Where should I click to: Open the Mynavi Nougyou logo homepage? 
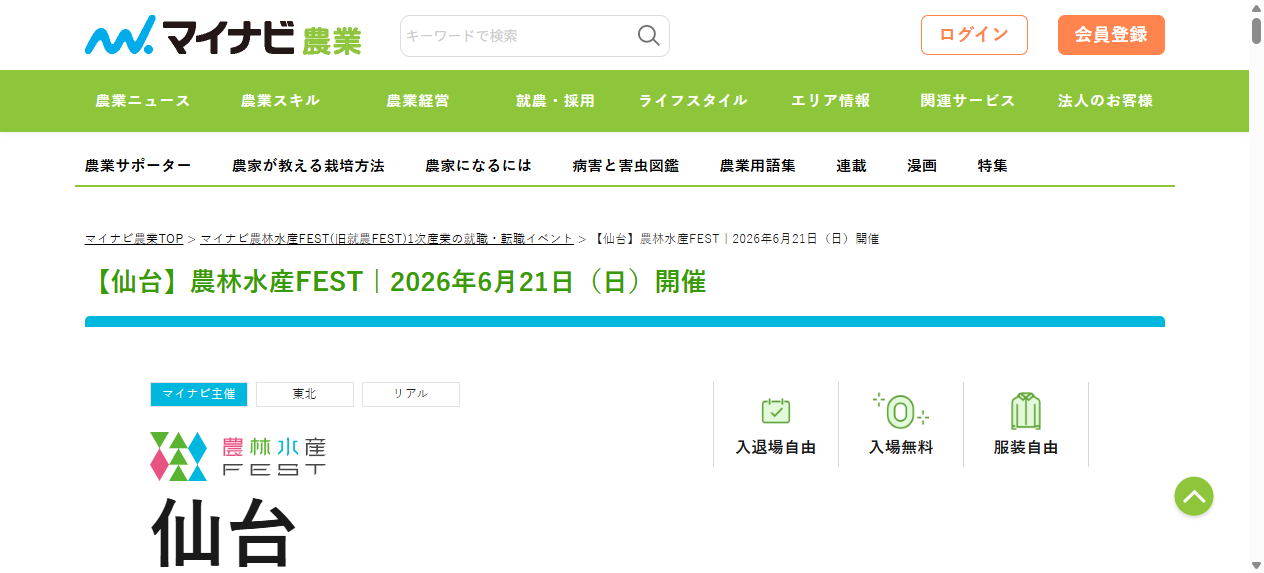click(223, 35)
